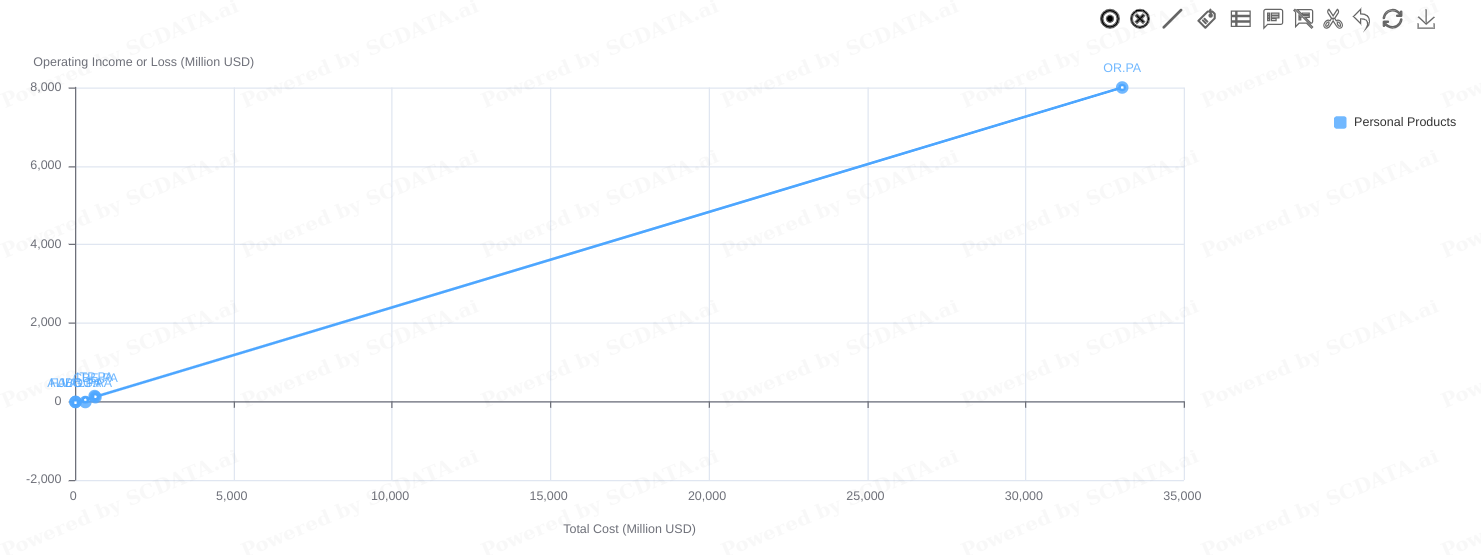Screen dimensions: 1481x555
Task: Click the Personal Products legend color swatch
Action: pyautogui.click(x=1340, y=122)
